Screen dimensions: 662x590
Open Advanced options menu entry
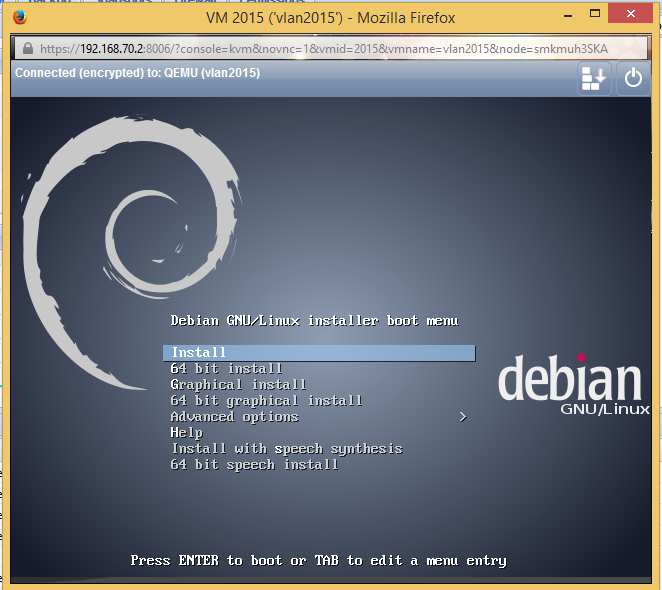(x=235, y=417)
